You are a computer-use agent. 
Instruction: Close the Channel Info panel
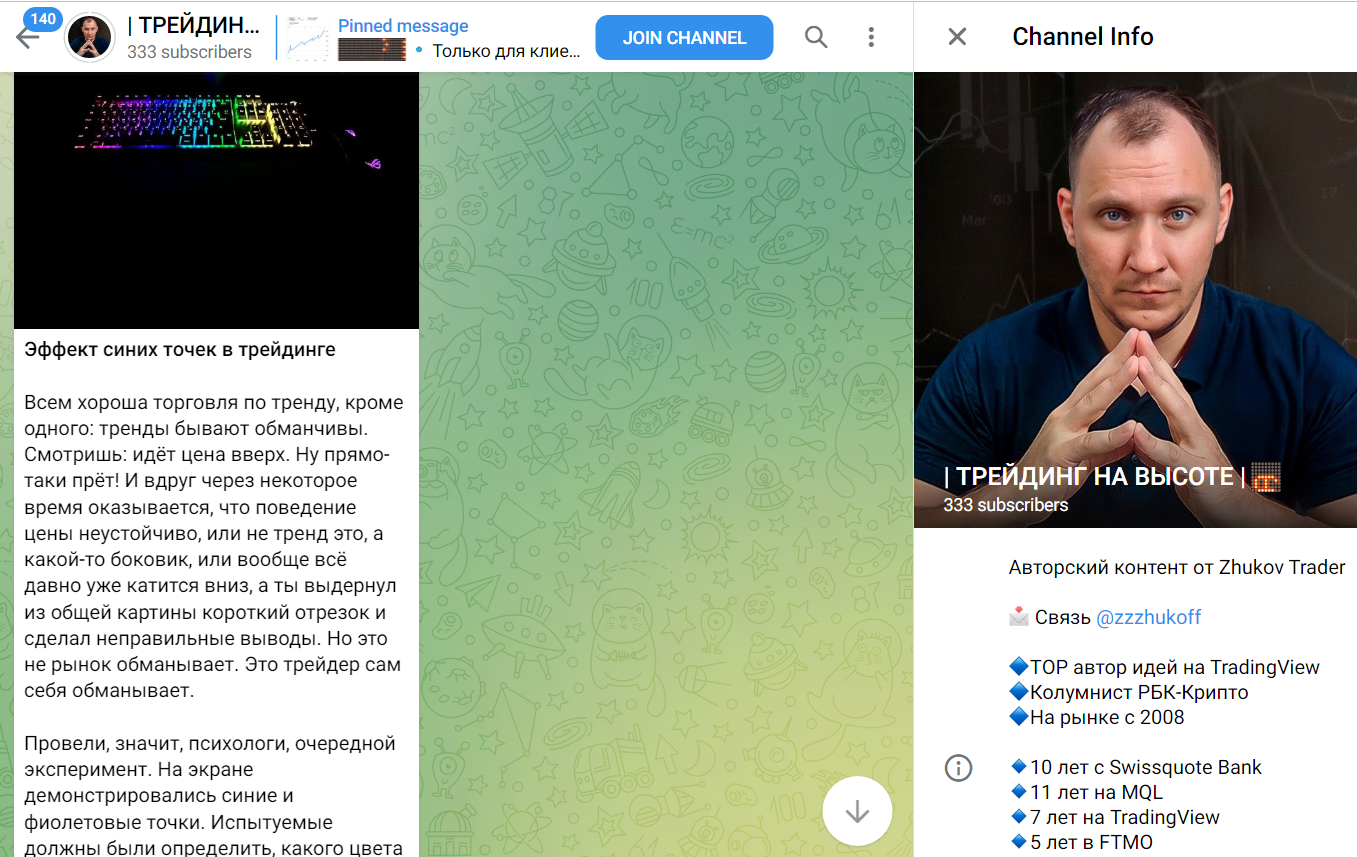coord(957,37)
